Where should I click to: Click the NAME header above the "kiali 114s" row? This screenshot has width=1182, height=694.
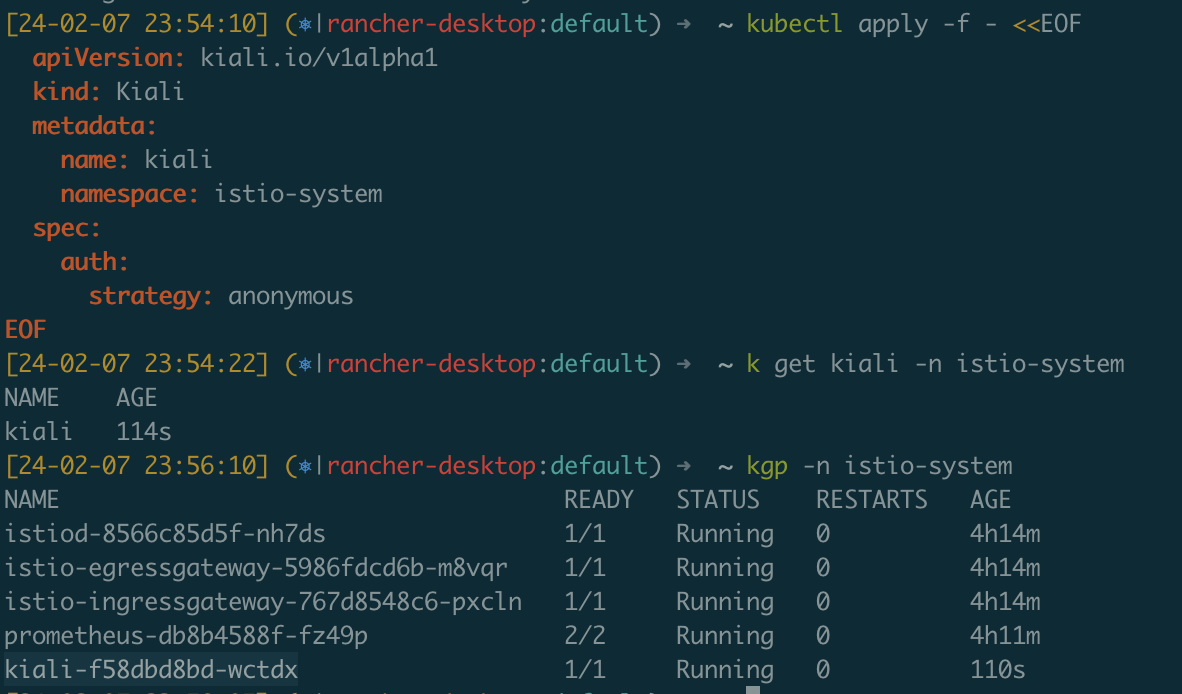pos(32,398)
